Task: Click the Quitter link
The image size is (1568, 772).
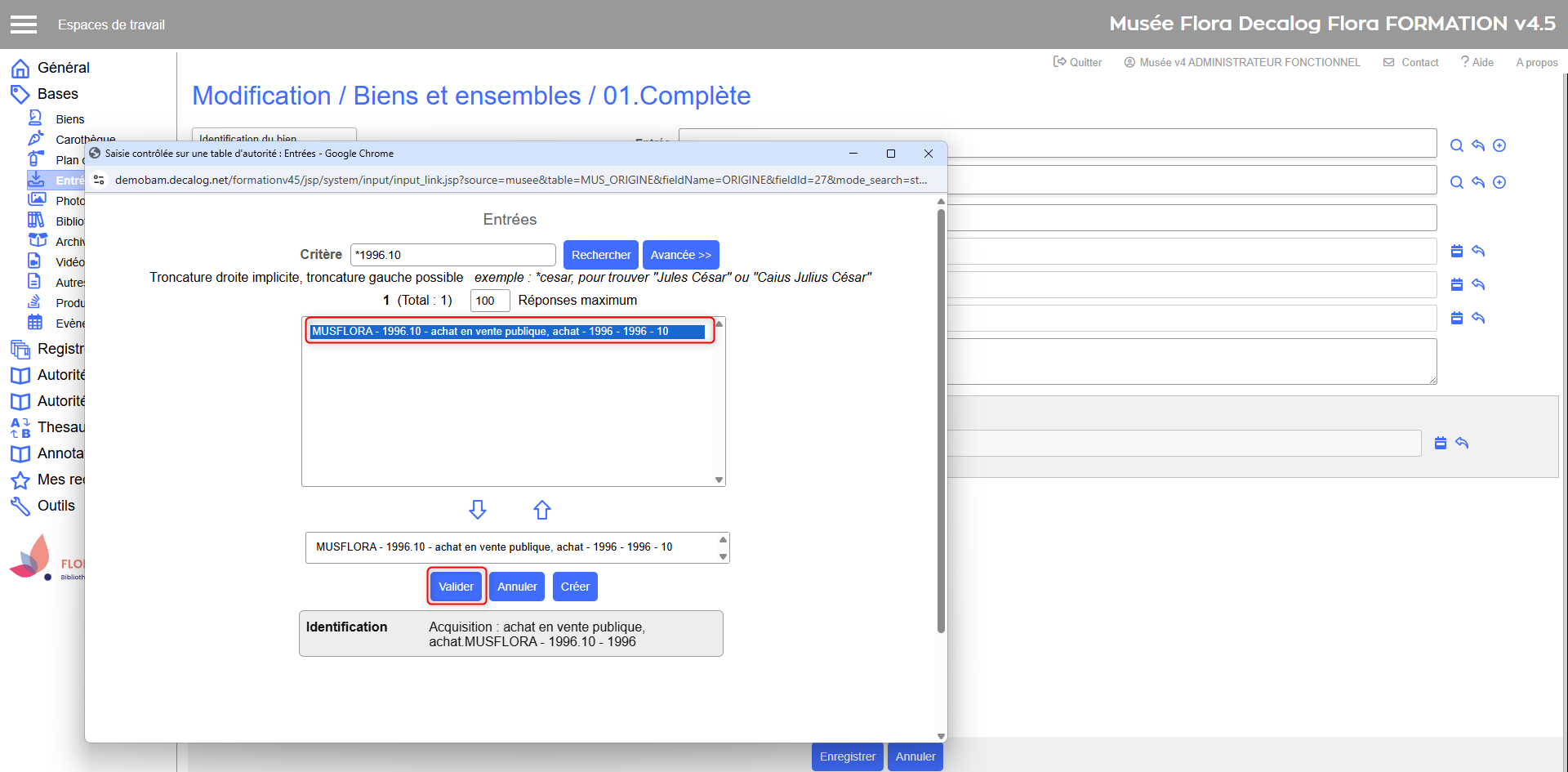Action: (1077, 62)
